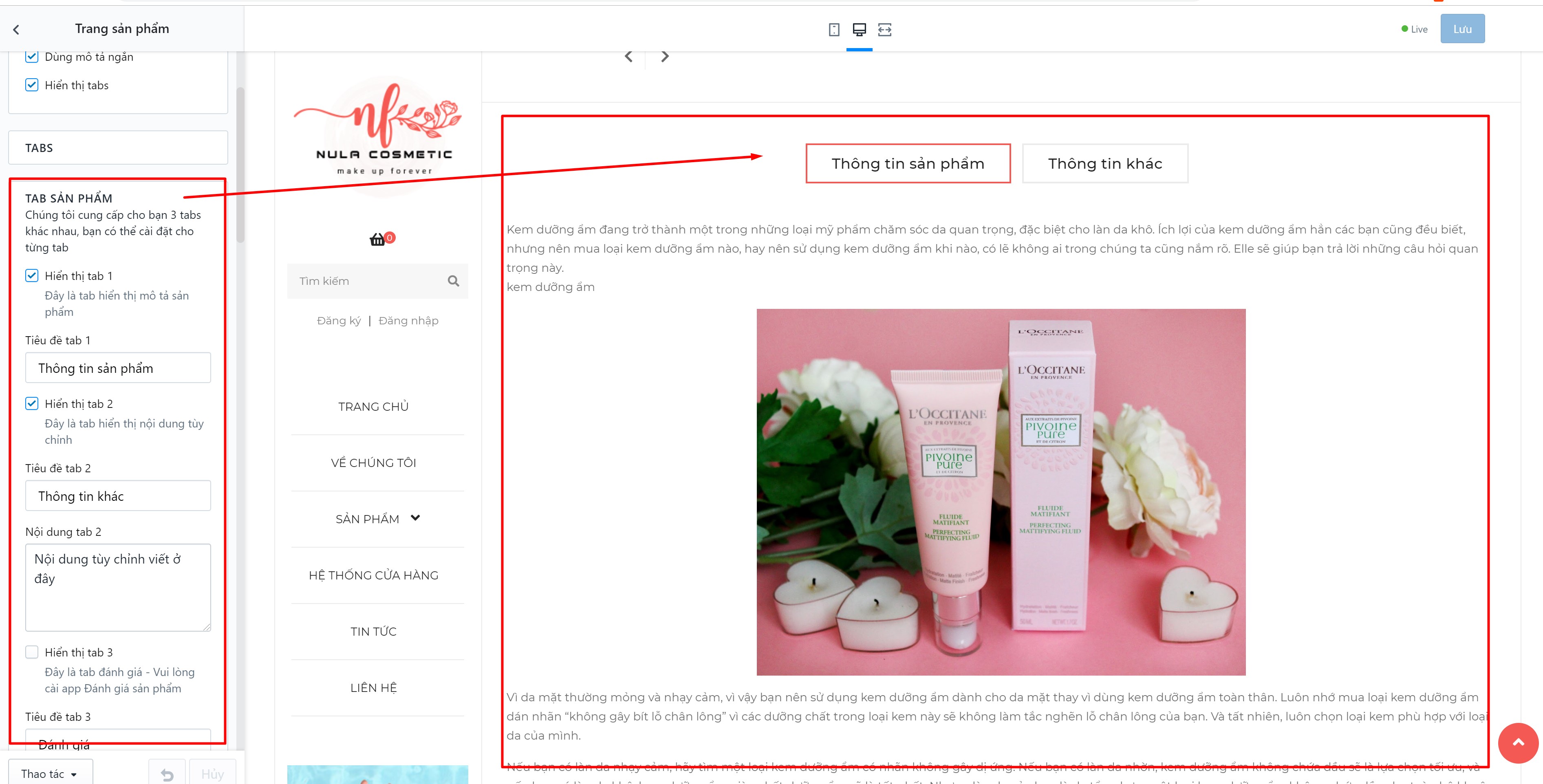Click the TABS section header
1543x784 pixels.
(118, 148)
